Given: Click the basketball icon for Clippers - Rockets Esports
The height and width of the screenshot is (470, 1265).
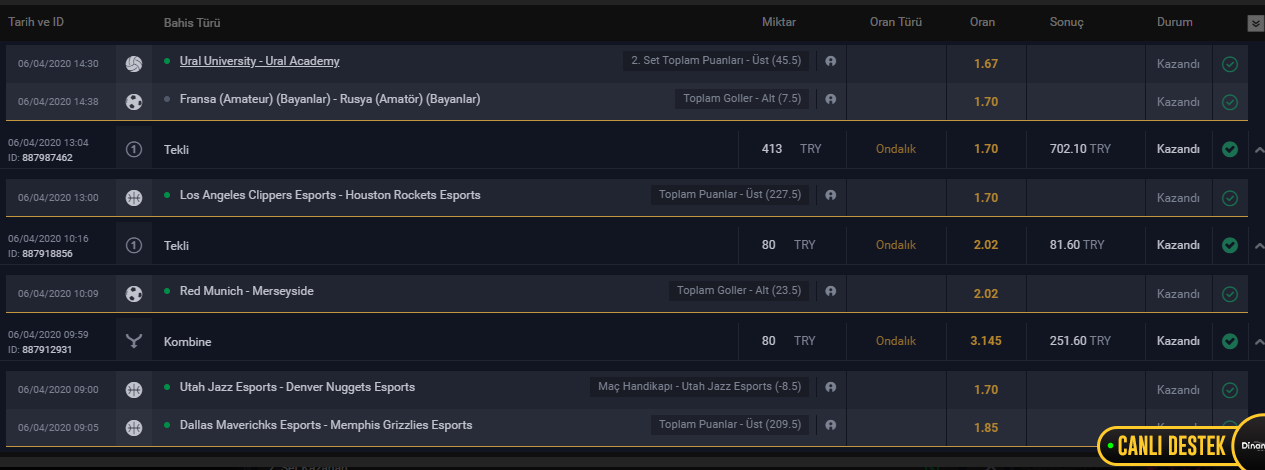Looking at the screenshot, I should click(x=134, y=197).
